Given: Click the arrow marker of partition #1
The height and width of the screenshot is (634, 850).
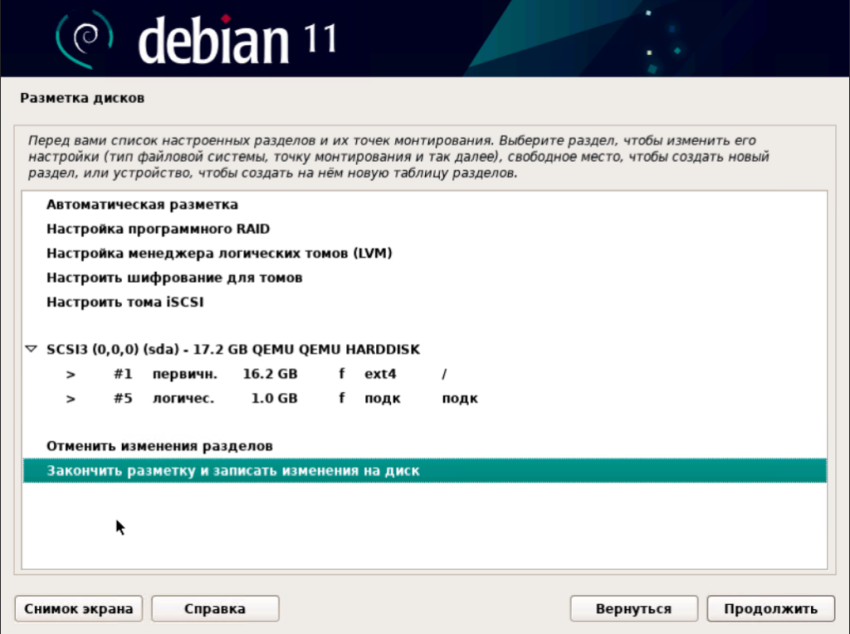Looking at the screenshot, I should point(70,374).
